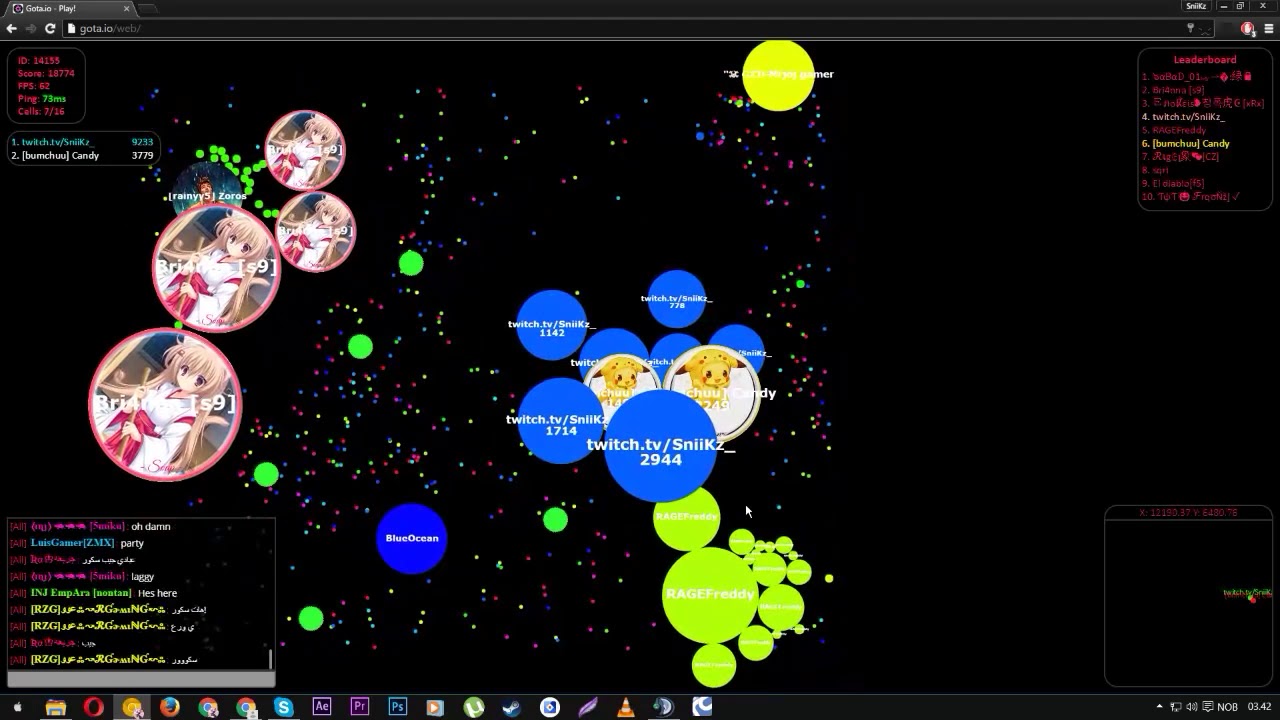Click 'Ping: 73ms' in the stats panel
The width and height of the screenshot is (1280, 720).
pyautogui.click(x=42, y=99)
